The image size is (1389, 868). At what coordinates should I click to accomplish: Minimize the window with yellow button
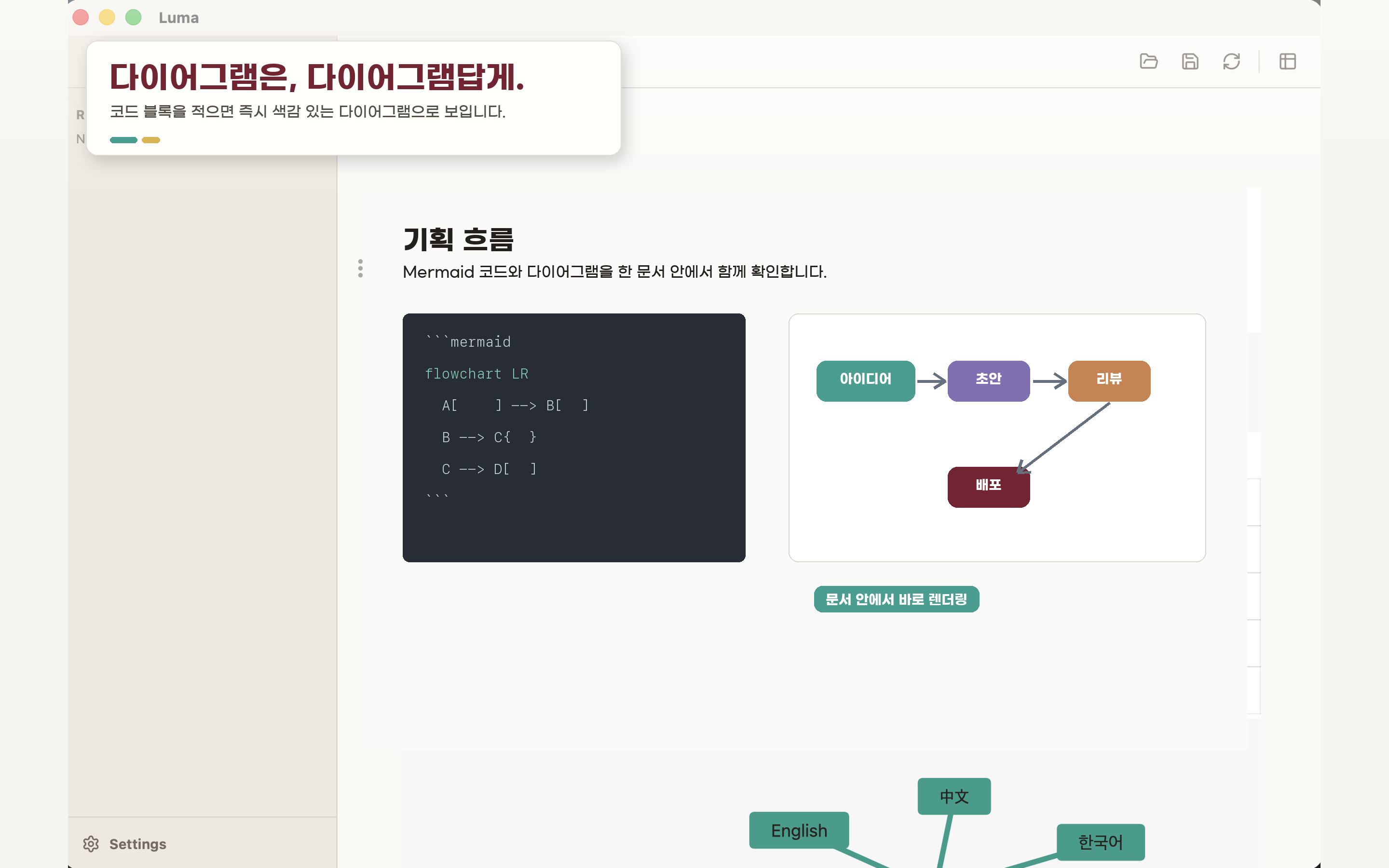pyautogui.click(x=108, y=17)
